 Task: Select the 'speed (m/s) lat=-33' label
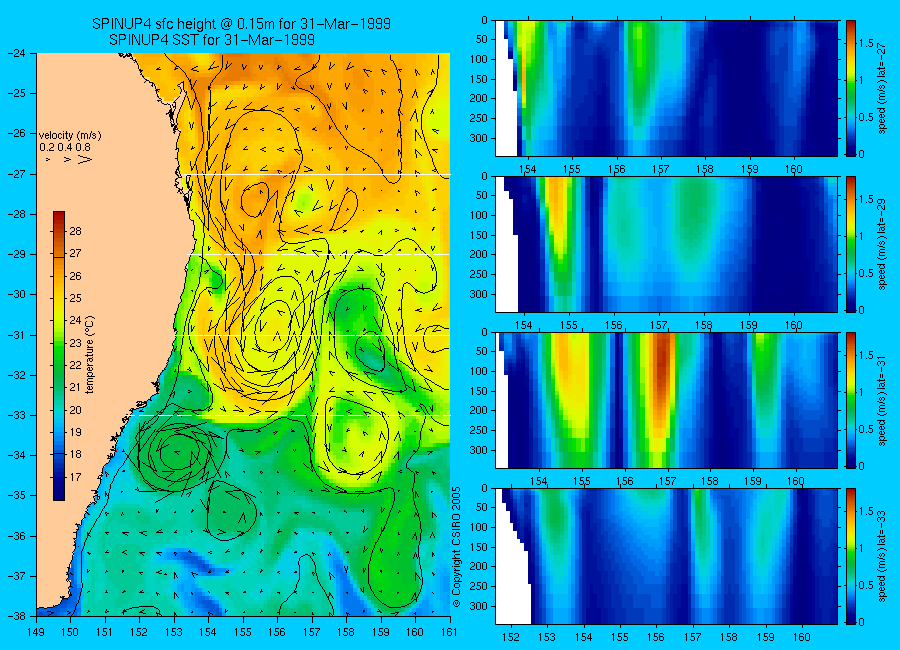882,558
